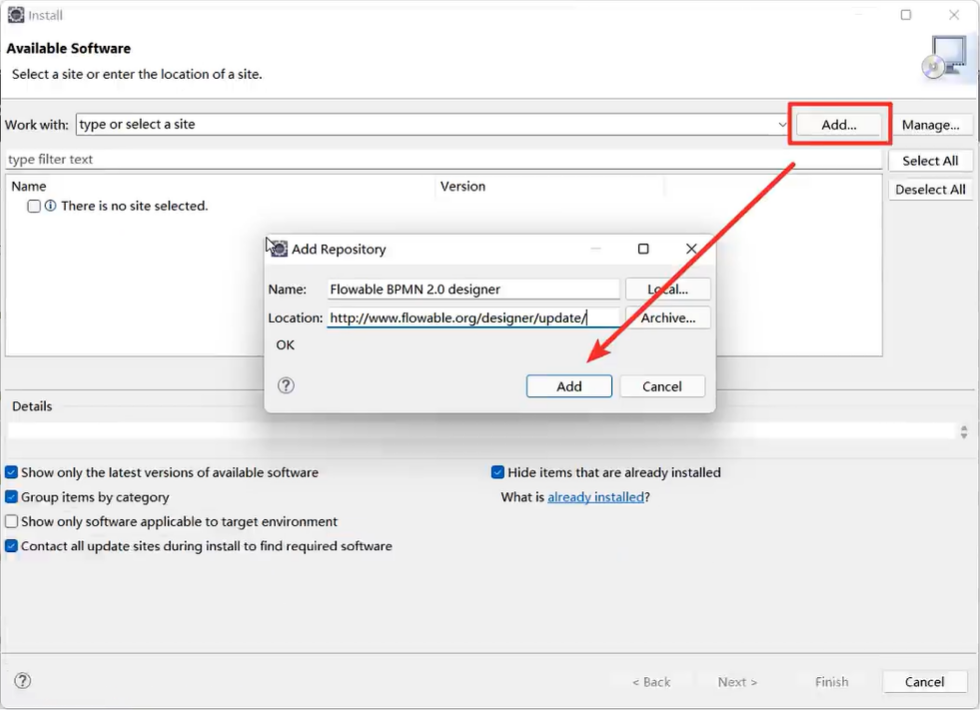Click the Version column header
Screen dimensions: 980x710
(x=462, y=186)
